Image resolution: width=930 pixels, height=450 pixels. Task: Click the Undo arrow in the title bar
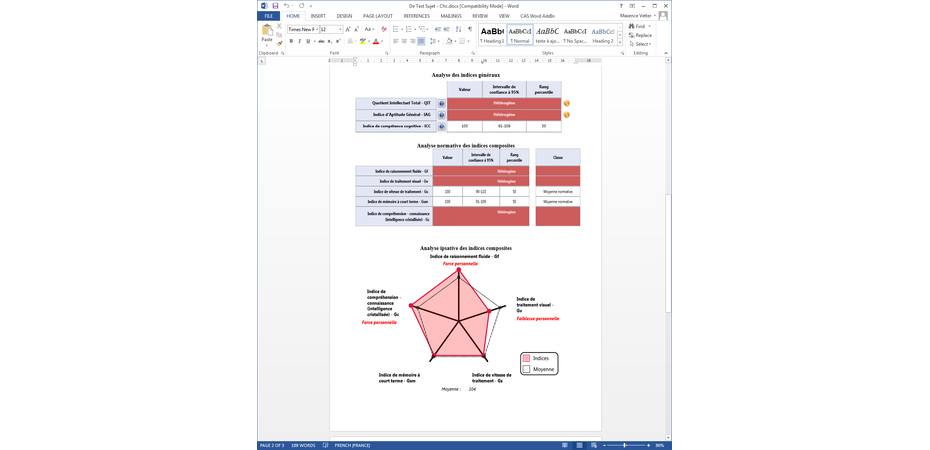click(x=286, y=6)
